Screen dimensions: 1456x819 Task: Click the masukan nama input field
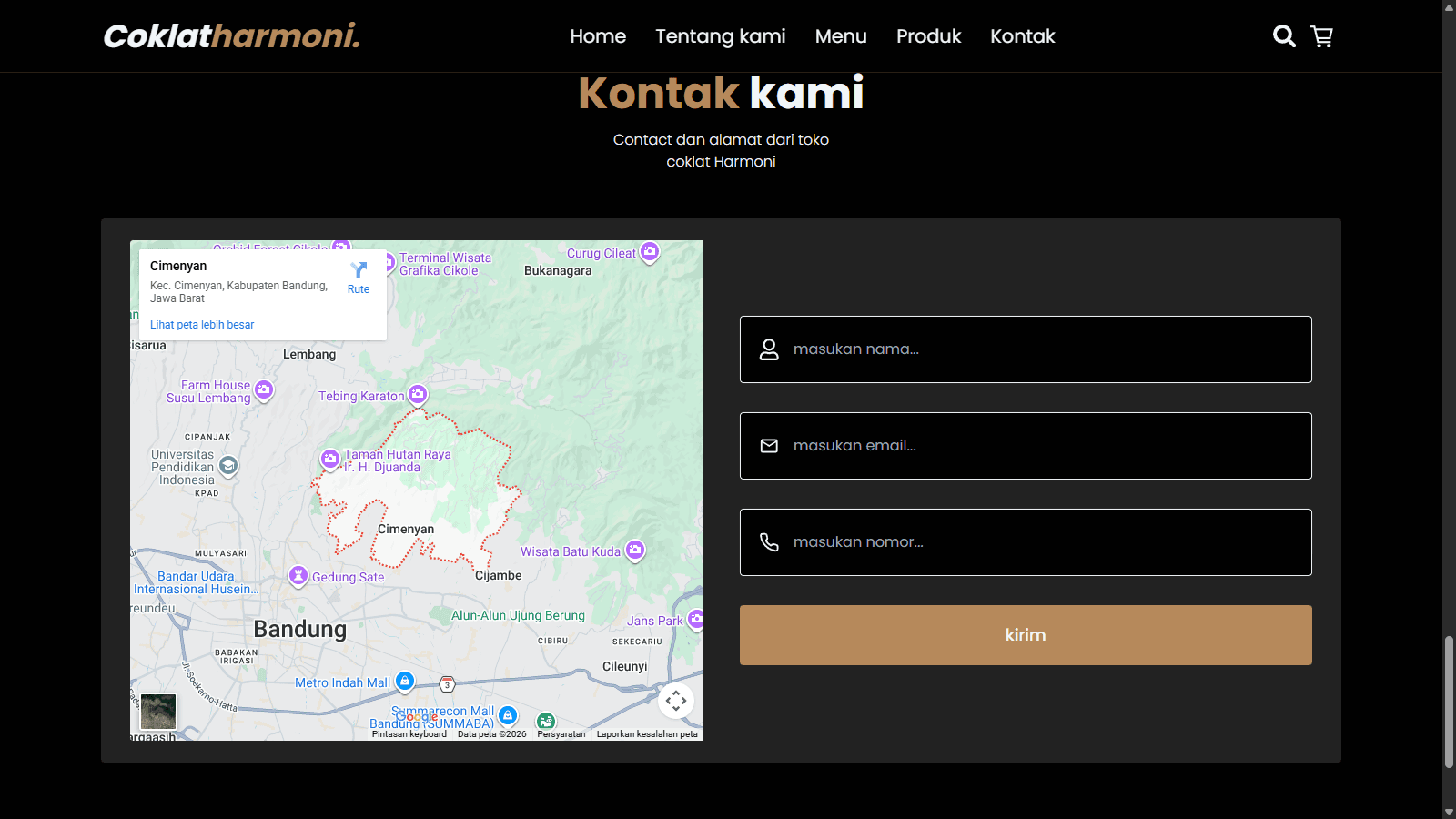coord(1026,349)
